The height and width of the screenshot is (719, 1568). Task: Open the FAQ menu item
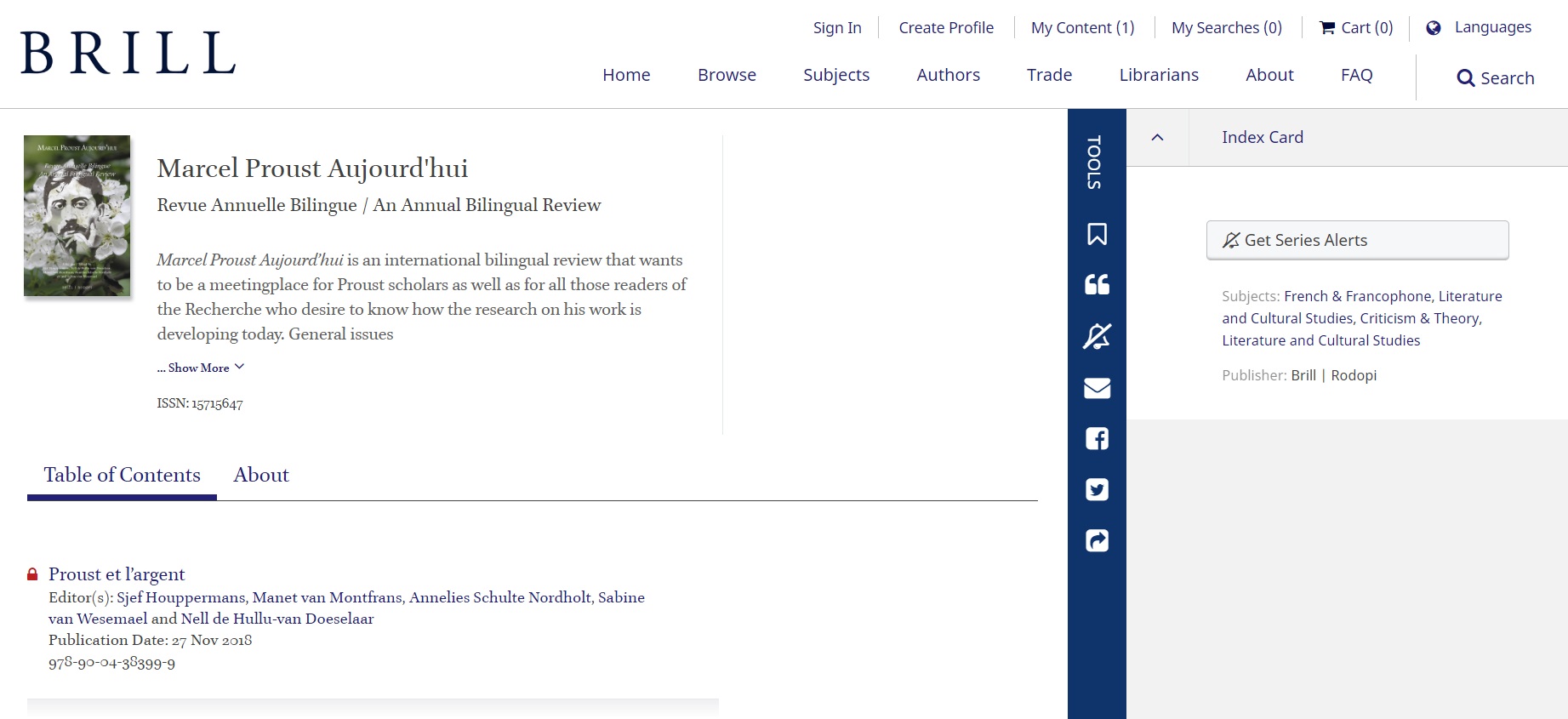point(1356,75)
